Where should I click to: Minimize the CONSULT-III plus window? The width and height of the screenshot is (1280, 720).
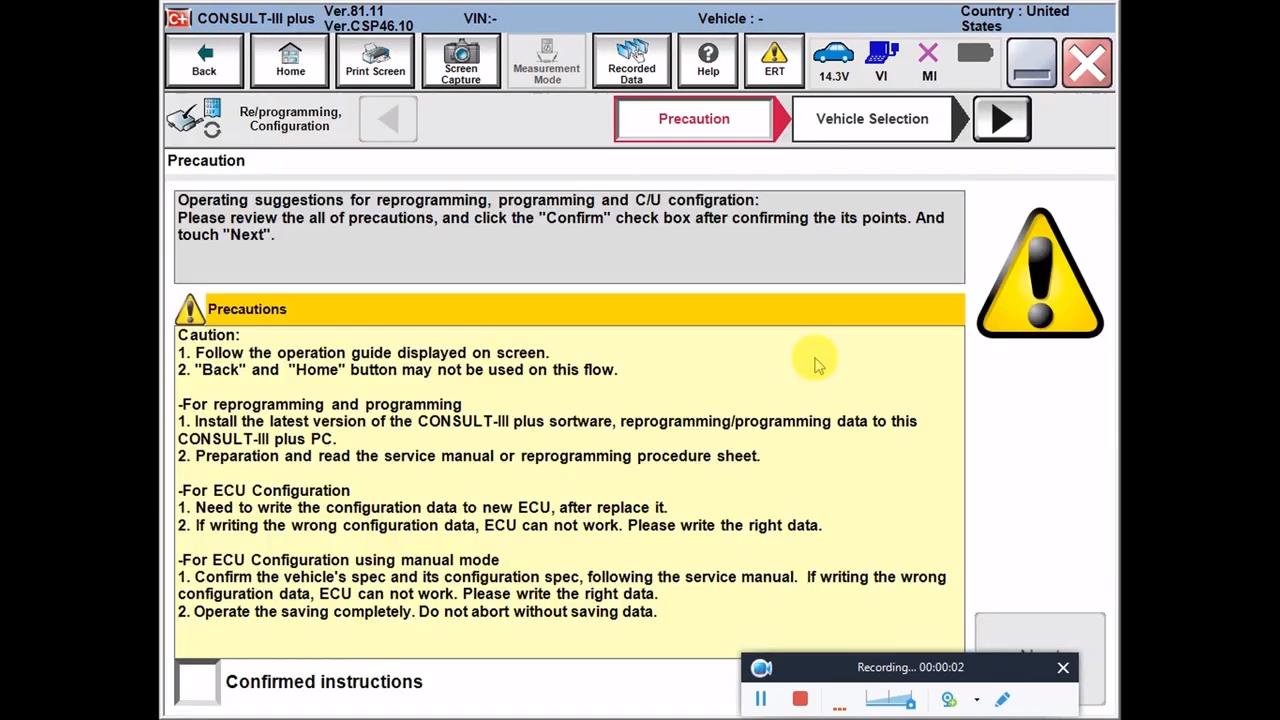coord(1031,62)
